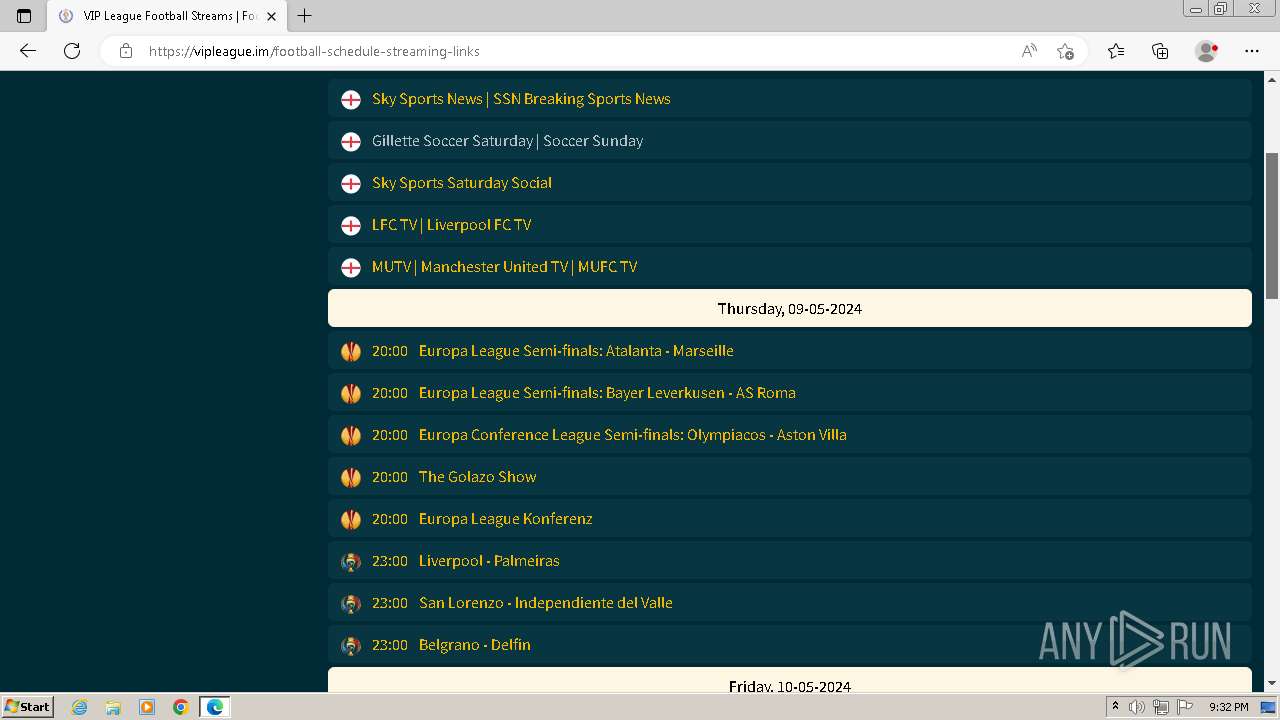Open media player from the taskbar

click(147, 707)
